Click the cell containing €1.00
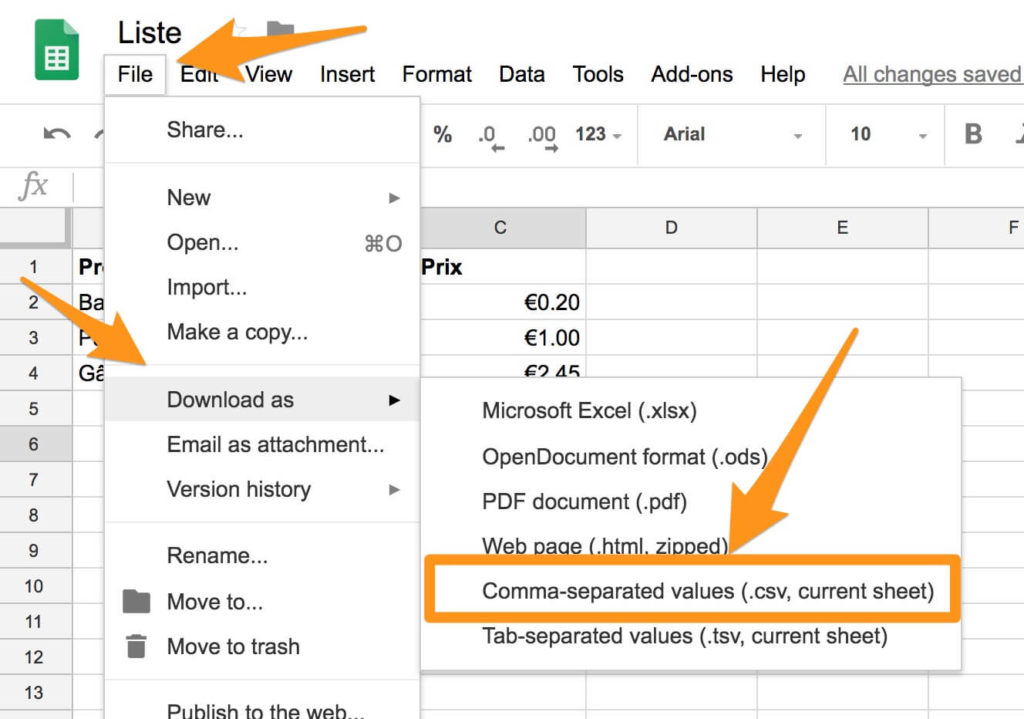The width and height of the screenshot is (1024, 719). (x=502, y=338)
